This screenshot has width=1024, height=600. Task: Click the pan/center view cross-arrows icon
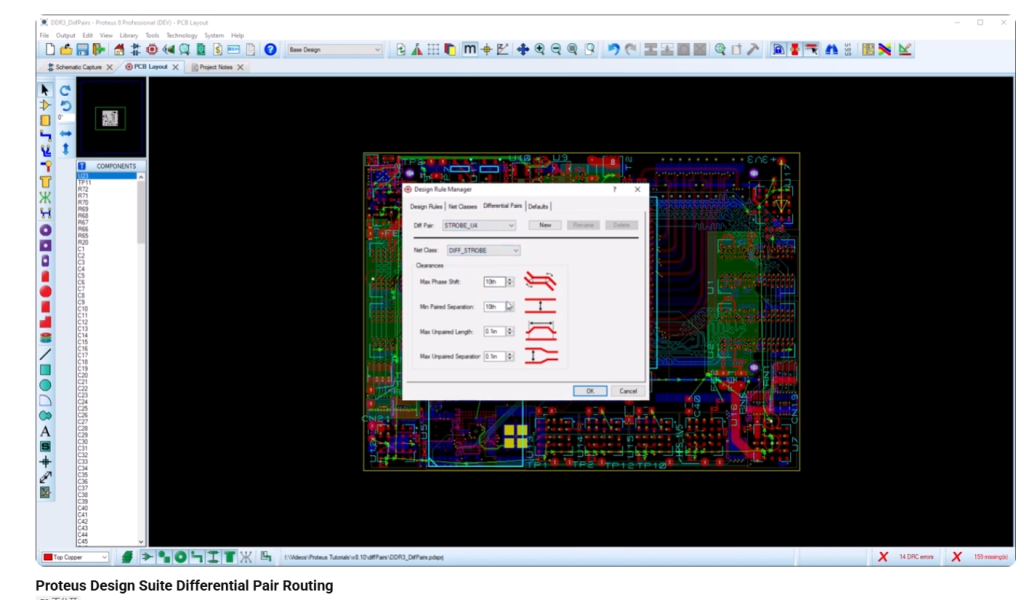pos(522,50)
